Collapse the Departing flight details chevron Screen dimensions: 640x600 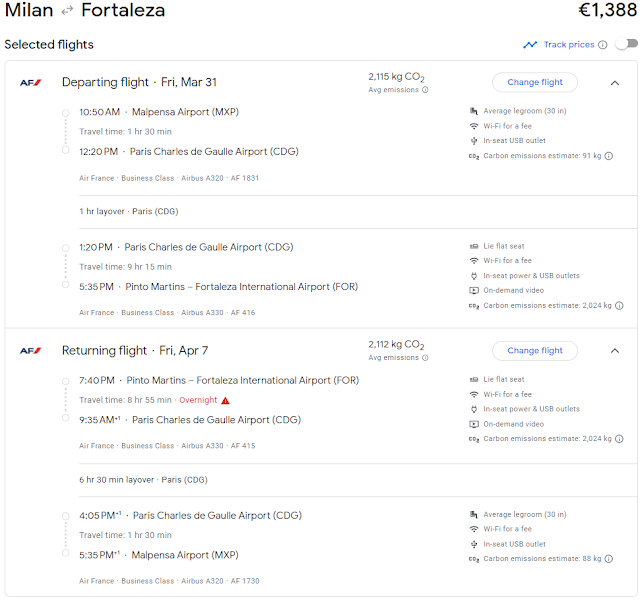click(x=615, y=83)
